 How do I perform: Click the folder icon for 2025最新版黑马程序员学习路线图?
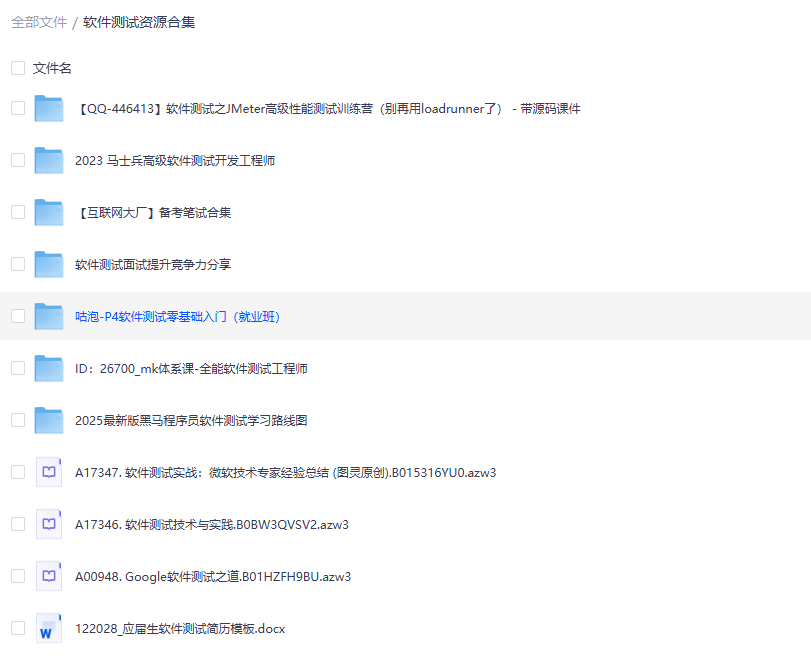point(48,420)
